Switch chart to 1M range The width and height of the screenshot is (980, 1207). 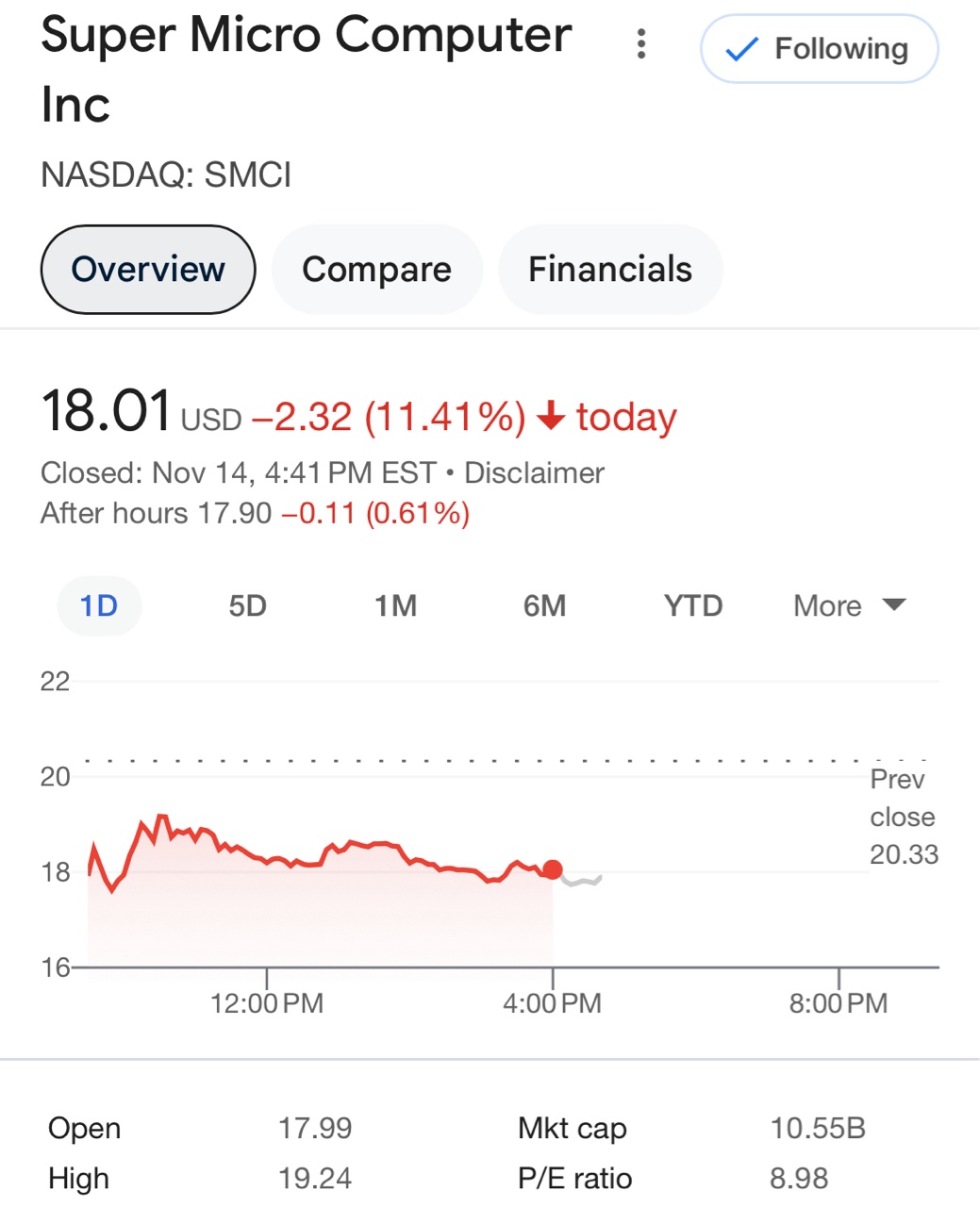click(395, 605)
